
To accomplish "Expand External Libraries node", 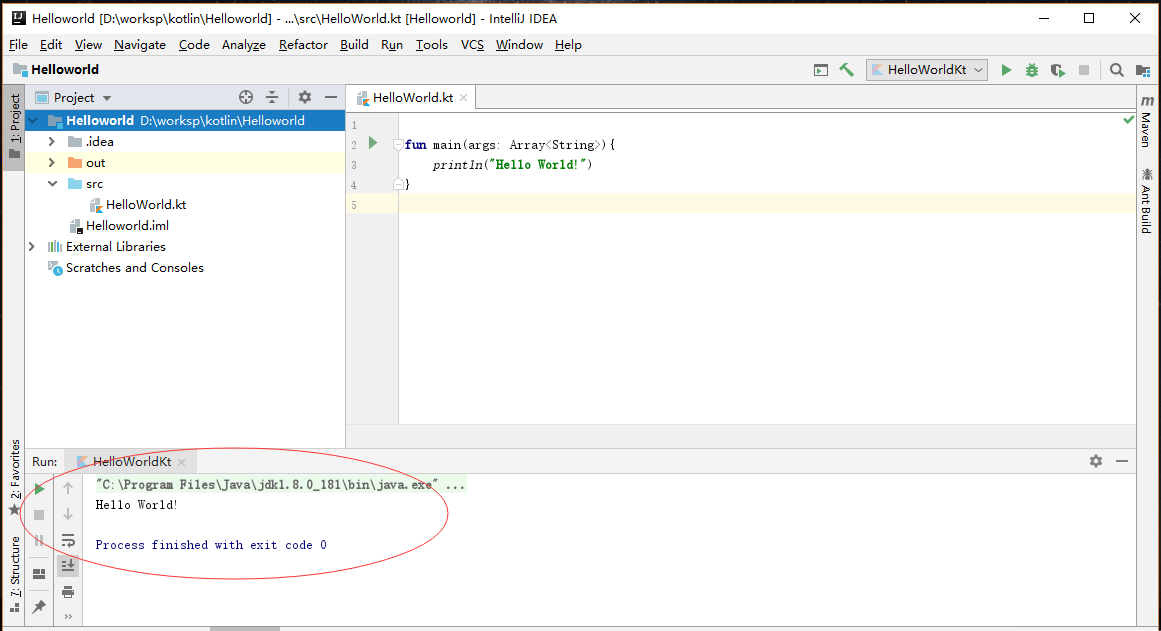I will click(x=32, y=247).
